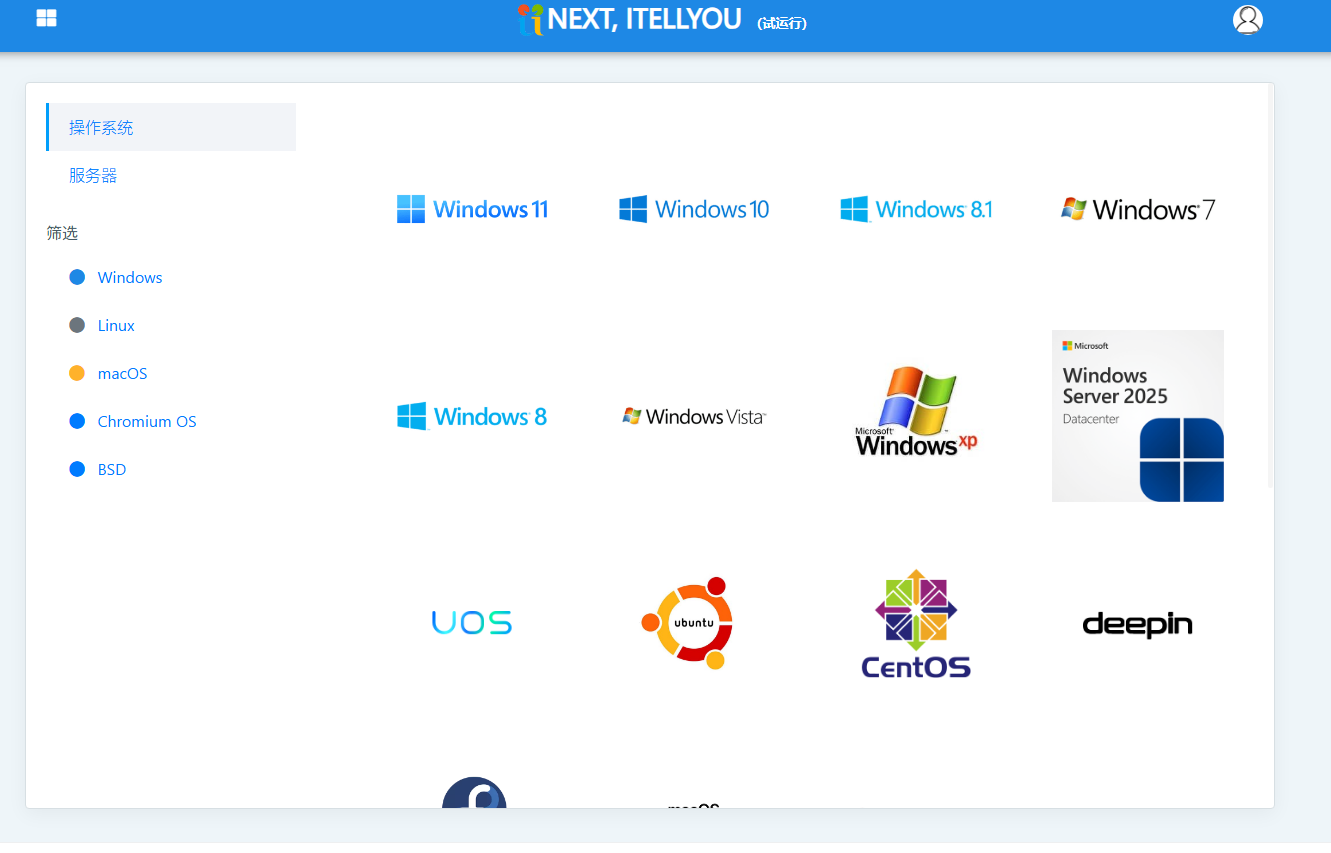This screenshot has width=1331, height=853.
Task: Filter by Linux
Action: [102, 325]
